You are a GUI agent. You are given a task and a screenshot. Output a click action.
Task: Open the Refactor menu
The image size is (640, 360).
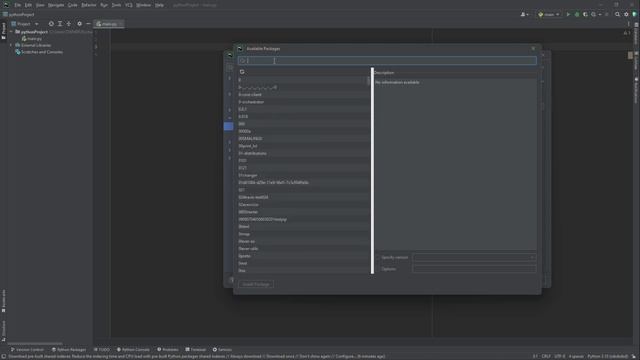click(89, 5)
